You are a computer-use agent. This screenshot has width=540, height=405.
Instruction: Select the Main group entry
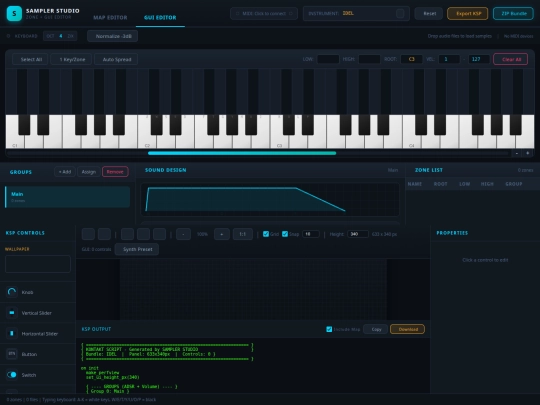[x=68, y=197]
